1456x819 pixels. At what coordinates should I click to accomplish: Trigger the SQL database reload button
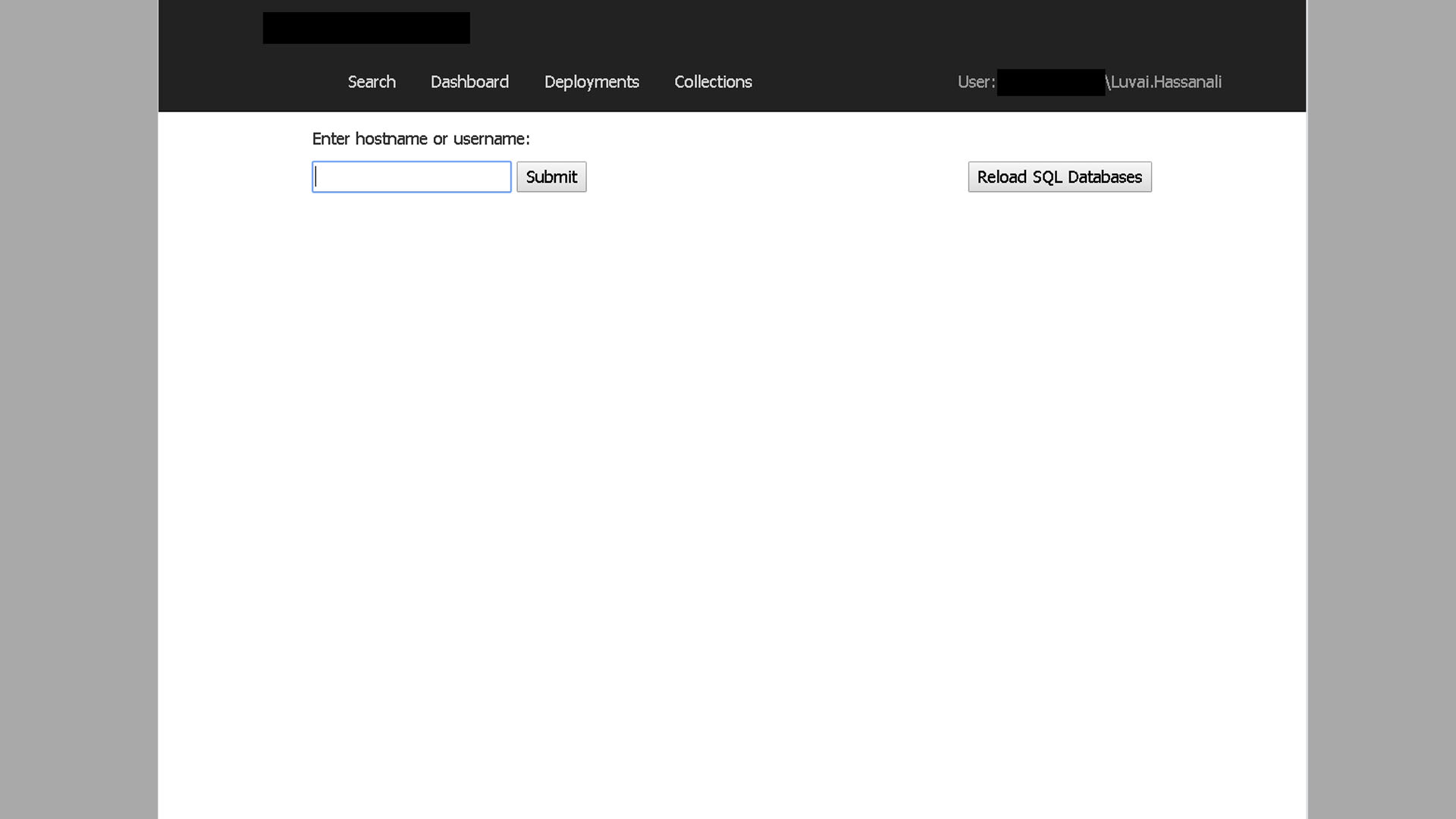coord(1059,177)
